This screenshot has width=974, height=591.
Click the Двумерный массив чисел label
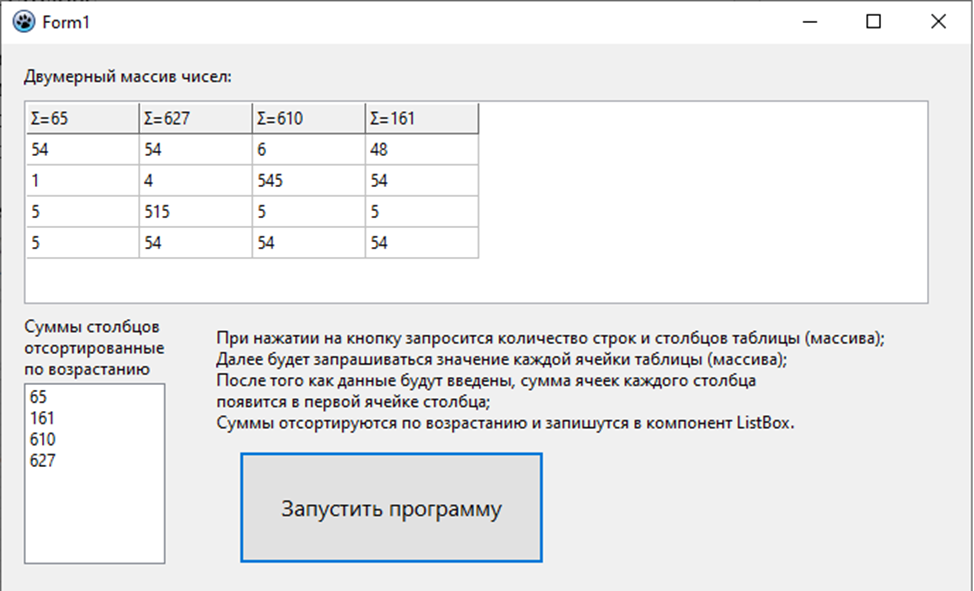[127, 77]
